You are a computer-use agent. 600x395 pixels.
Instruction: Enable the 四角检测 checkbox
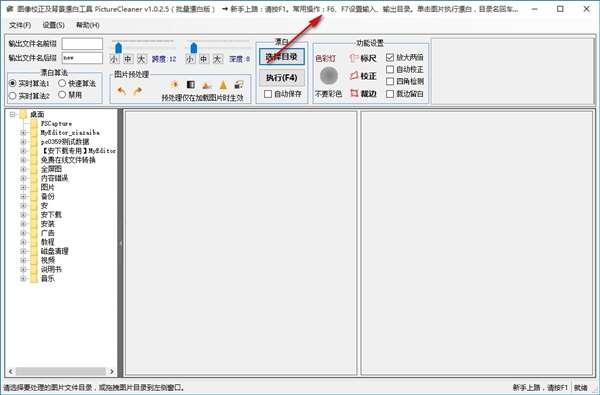[390, 81]
